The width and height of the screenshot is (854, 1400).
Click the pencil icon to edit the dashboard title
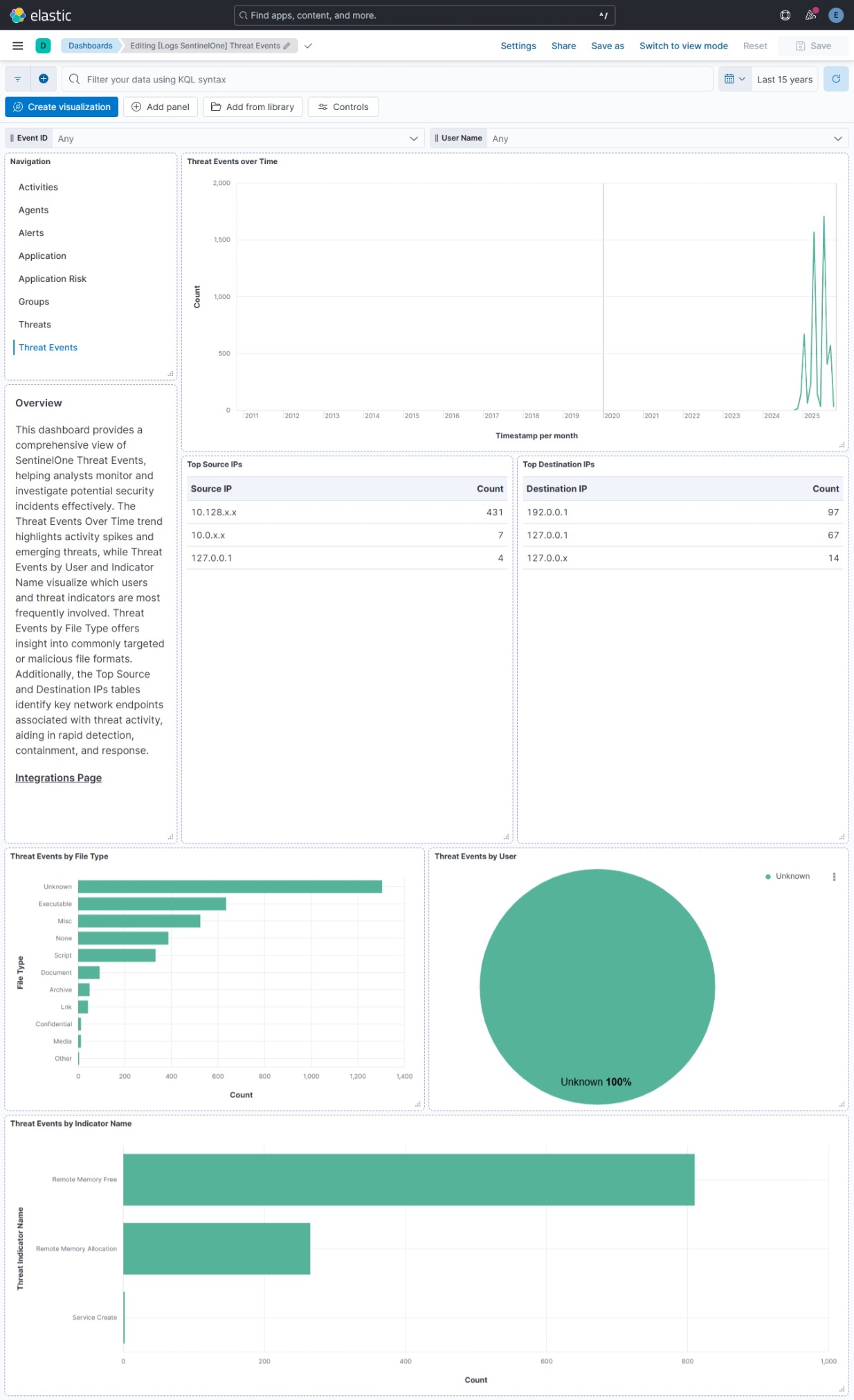tap(287, 46)
